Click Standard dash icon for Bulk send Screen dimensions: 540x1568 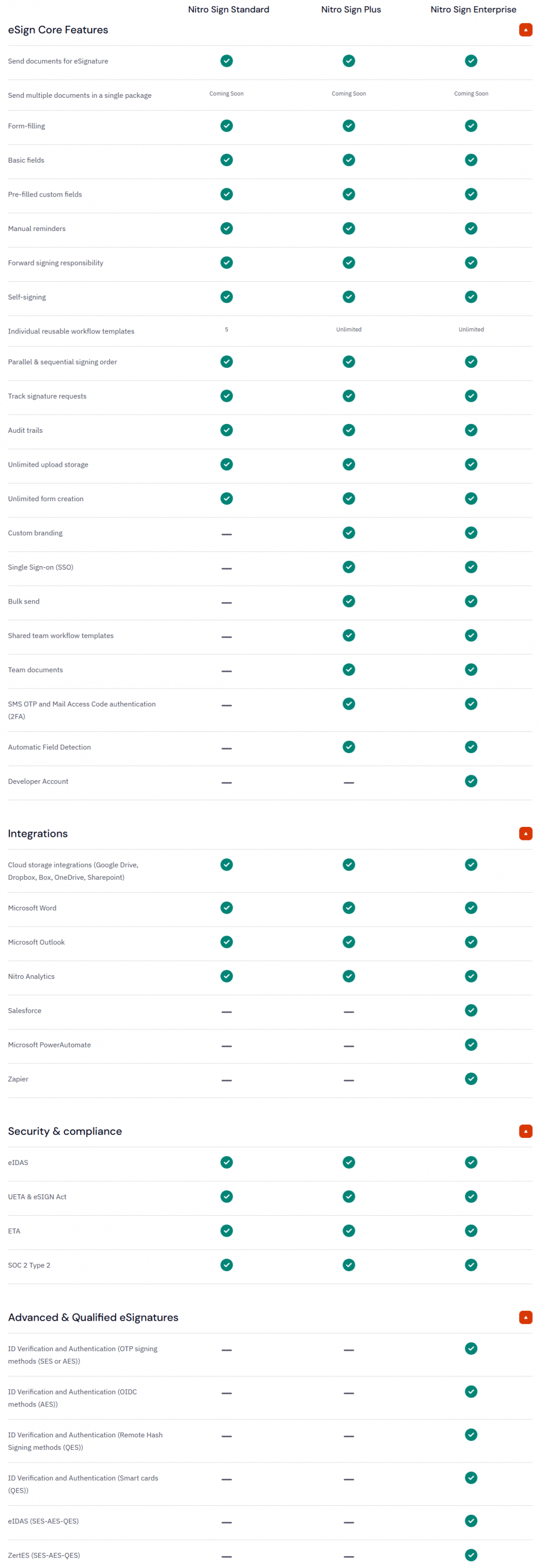click(x=226, y=603)
